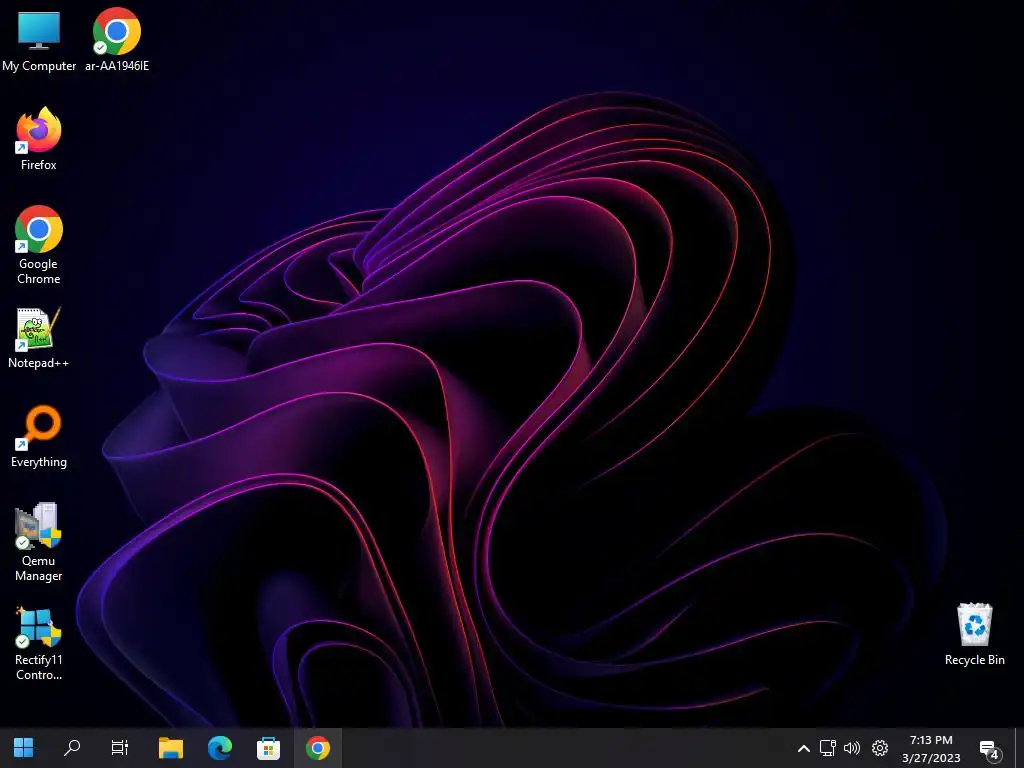The height and width of the screenshot is (768, 1024).
Task: Launch Microsoft Edge from the taskbar
Action: tap(219, 748)
